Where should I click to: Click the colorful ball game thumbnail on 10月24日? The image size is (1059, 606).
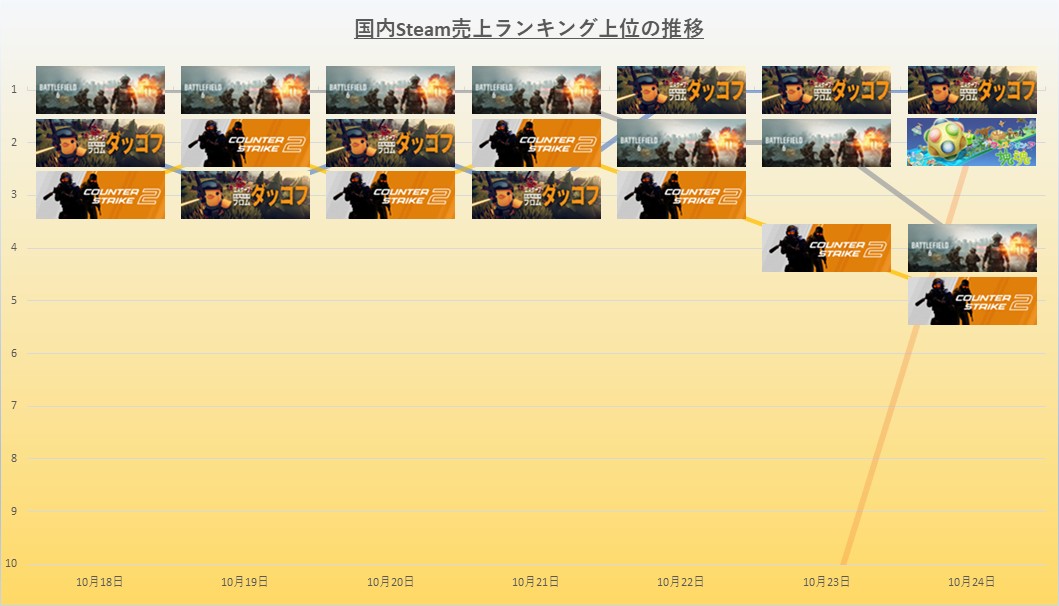point(971,143)
